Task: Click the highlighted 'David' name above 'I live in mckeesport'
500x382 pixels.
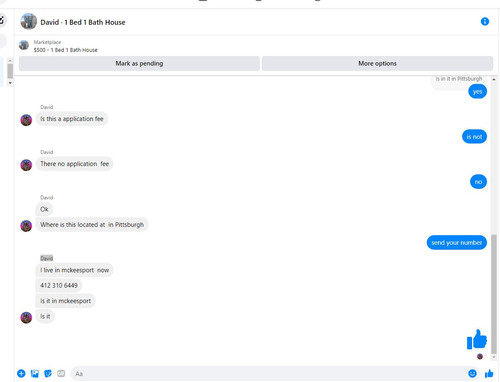Action: [47, 258]
